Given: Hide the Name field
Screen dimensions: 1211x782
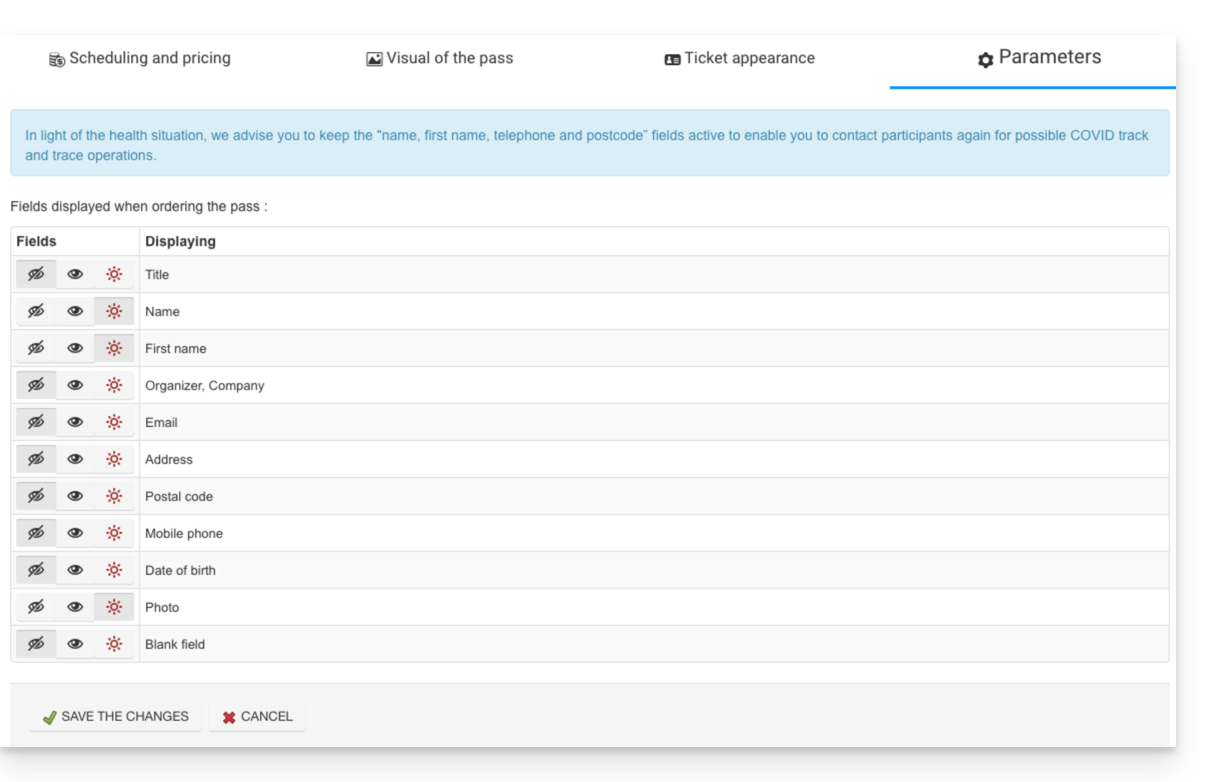Looking at the screenshot, I should pos(36,312).
